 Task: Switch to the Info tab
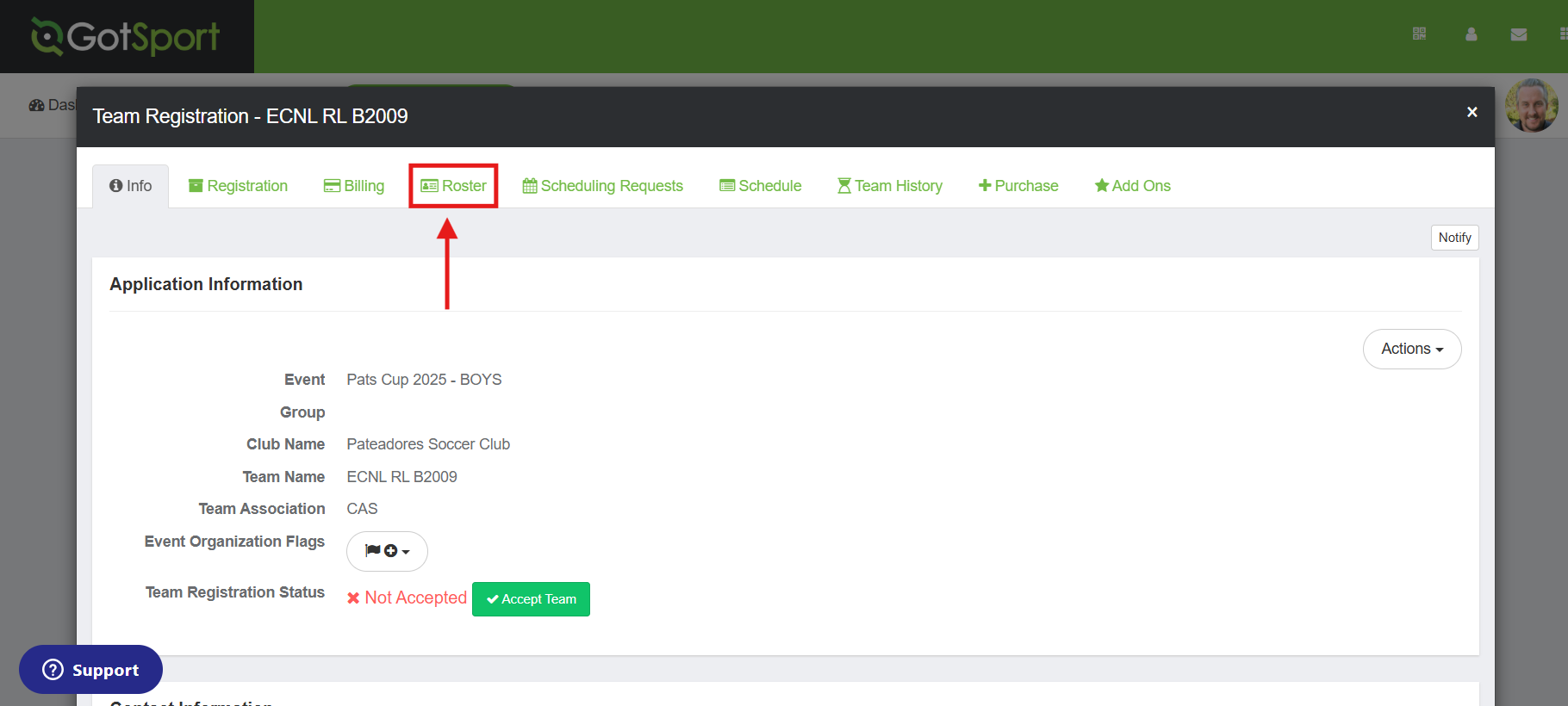(x=130, y=186)
